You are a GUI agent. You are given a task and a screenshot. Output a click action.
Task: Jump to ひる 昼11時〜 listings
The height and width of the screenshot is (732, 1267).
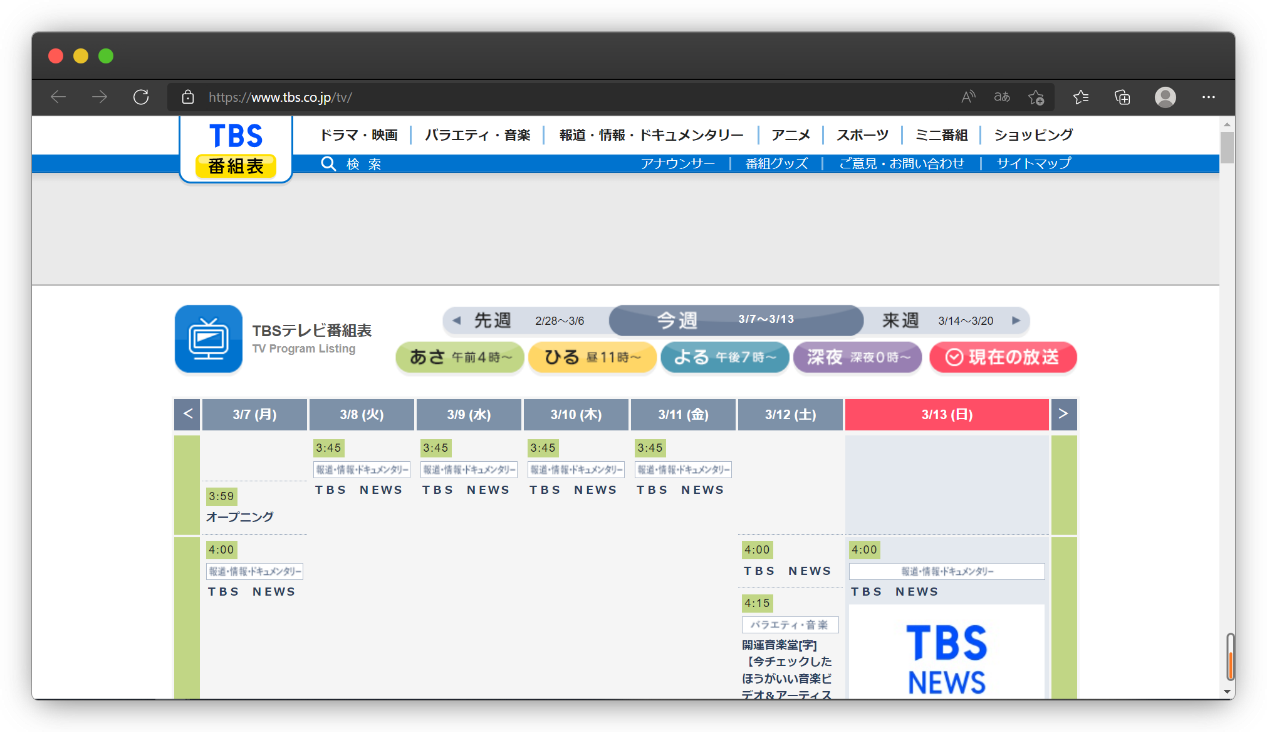pos(592,357)
